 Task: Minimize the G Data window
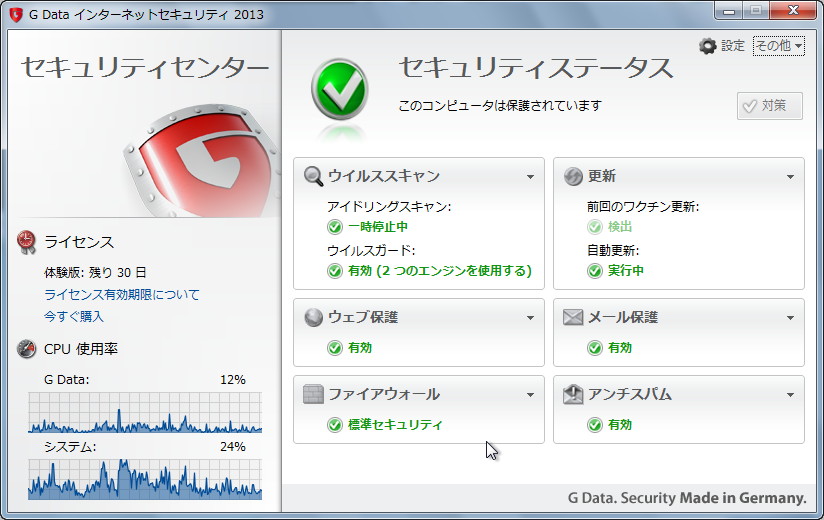pyautogui.click(x=729, y=10)
